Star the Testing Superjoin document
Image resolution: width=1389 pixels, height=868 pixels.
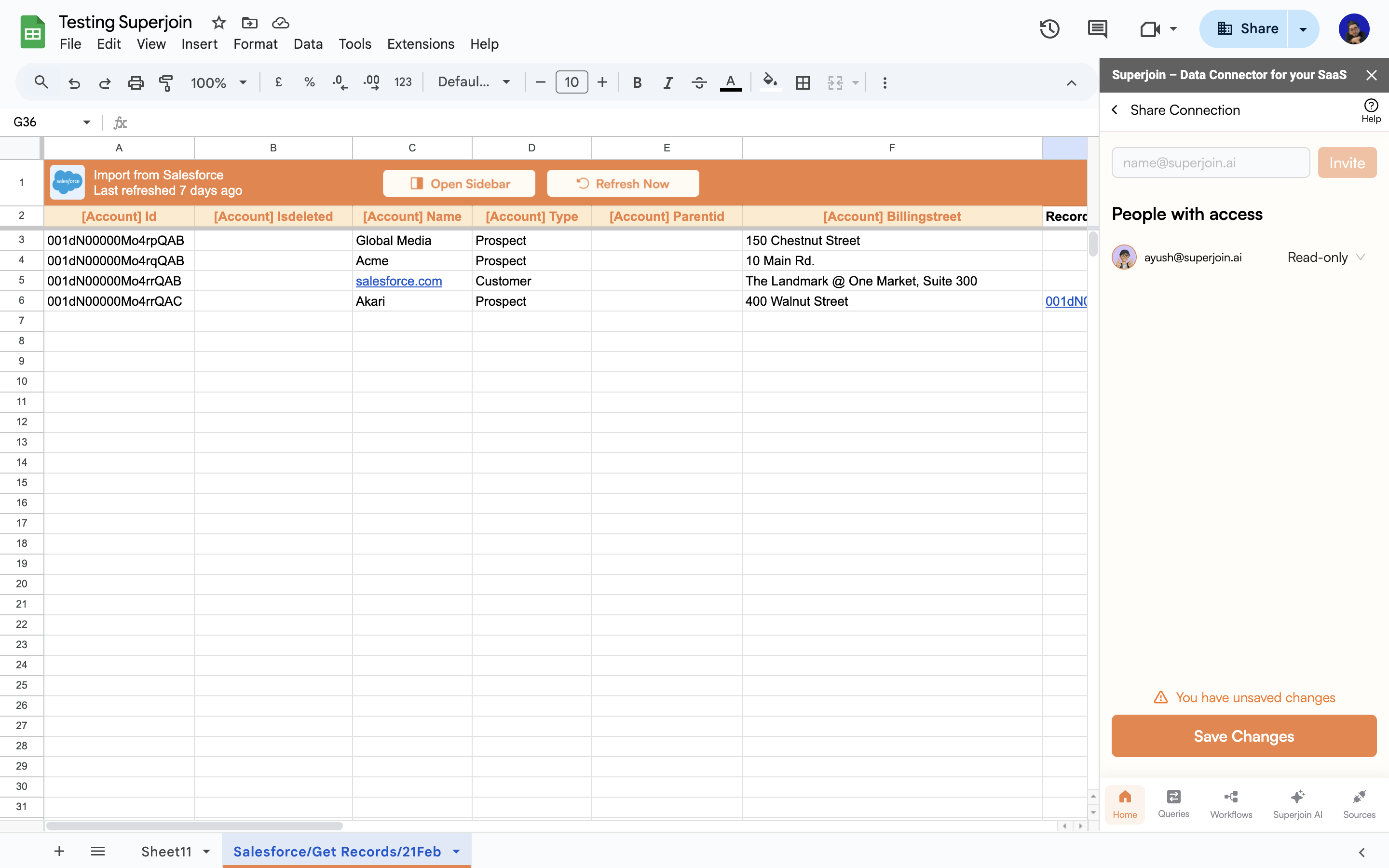pyautogui.click(x=218, y=22)
